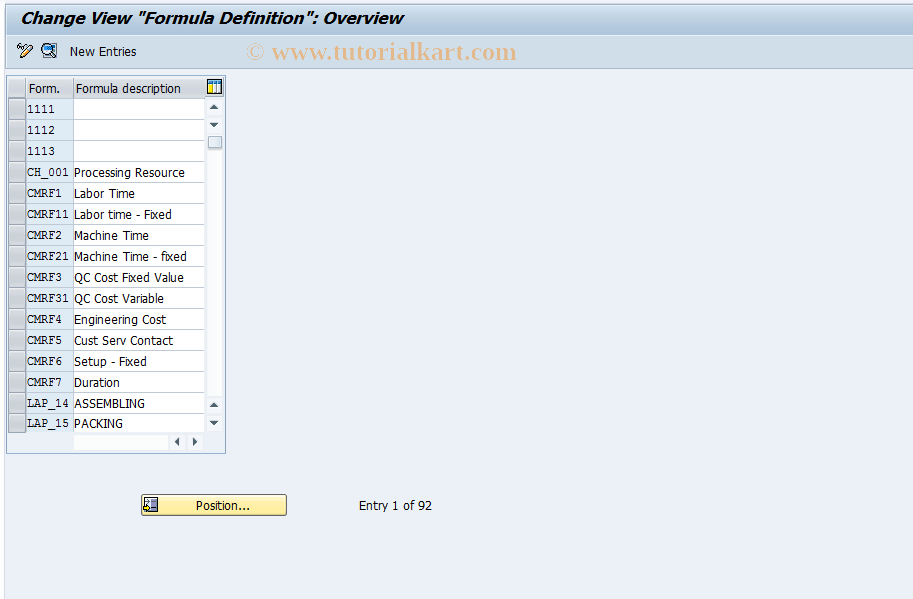Select row CMRF2 via its row selector
Screen dimensions: 913x599
pos(17,235)
